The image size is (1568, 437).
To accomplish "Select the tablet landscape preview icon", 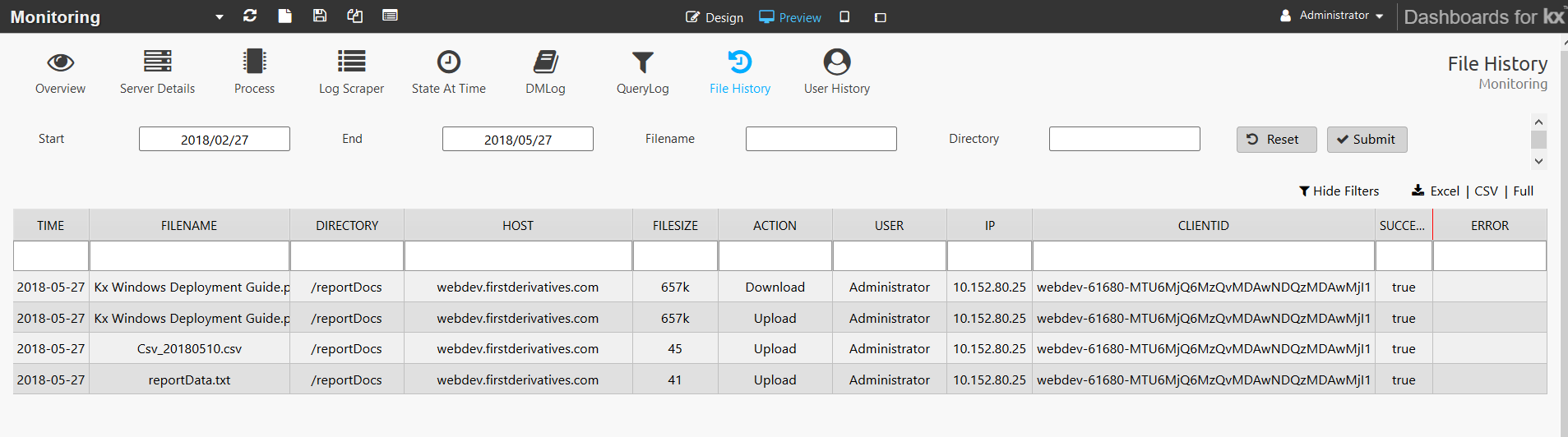I will [881, 17].
